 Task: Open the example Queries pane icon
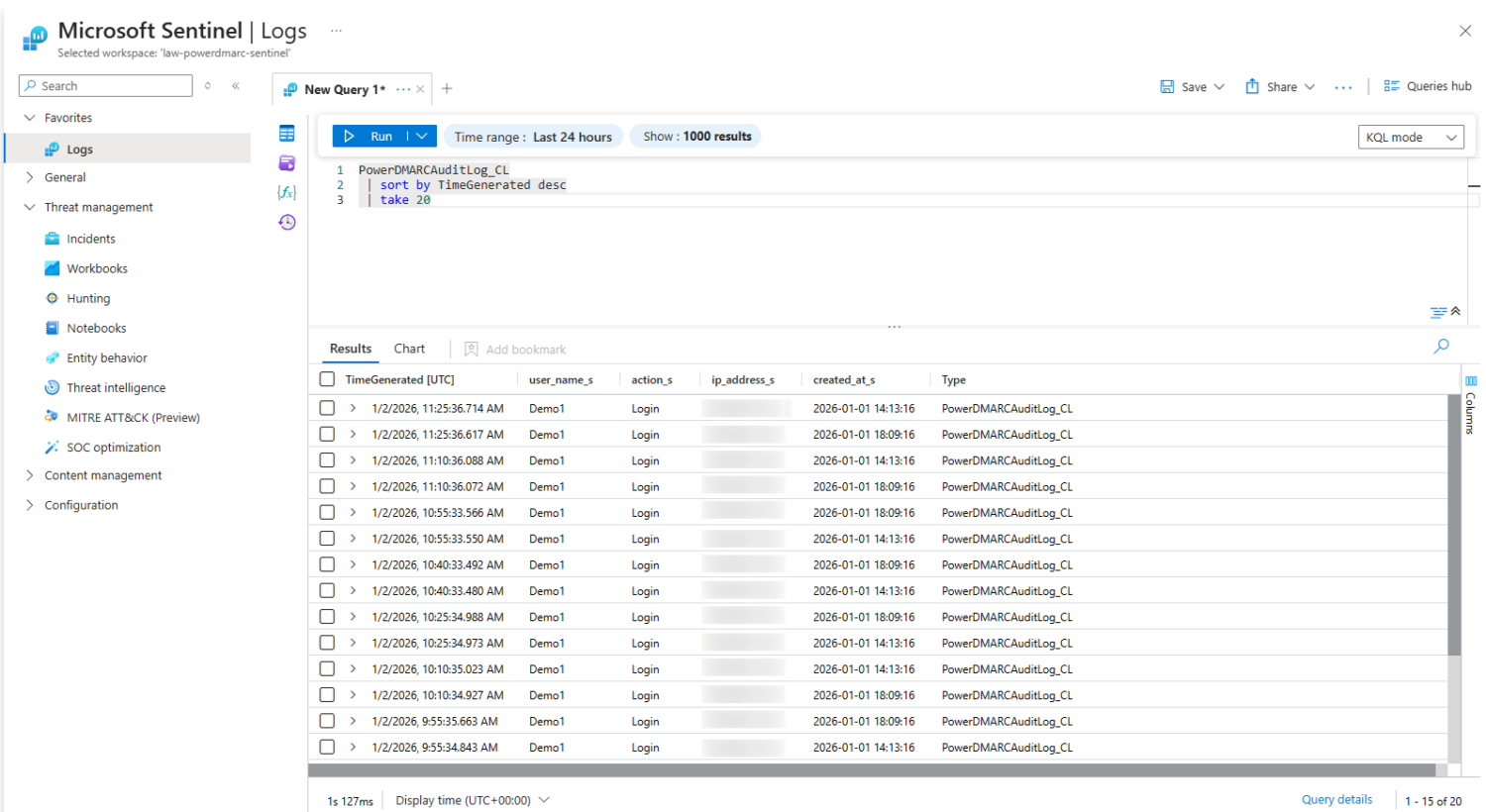(x=286, y=162)
